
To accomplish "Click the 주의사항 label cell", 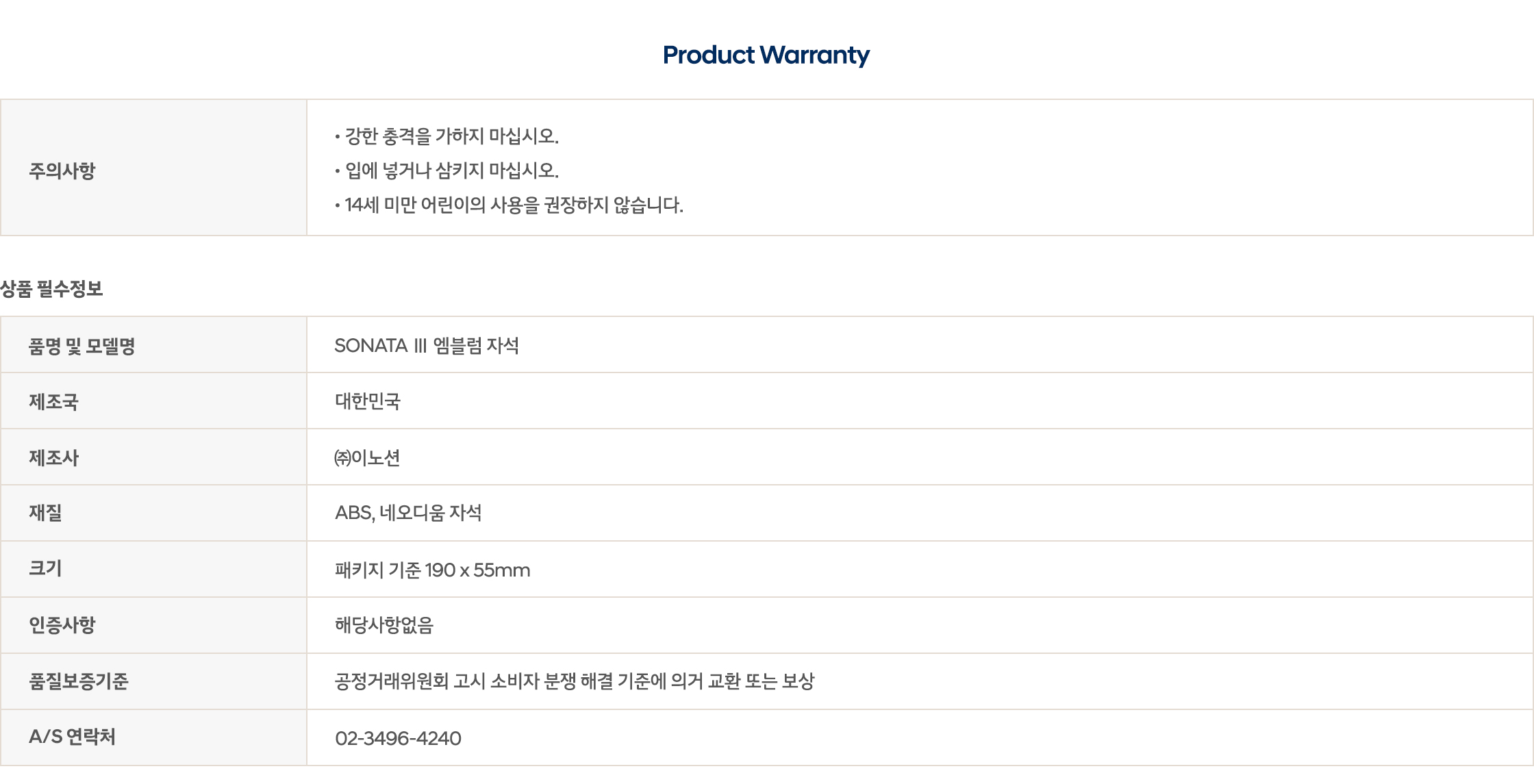I will 62,170.
